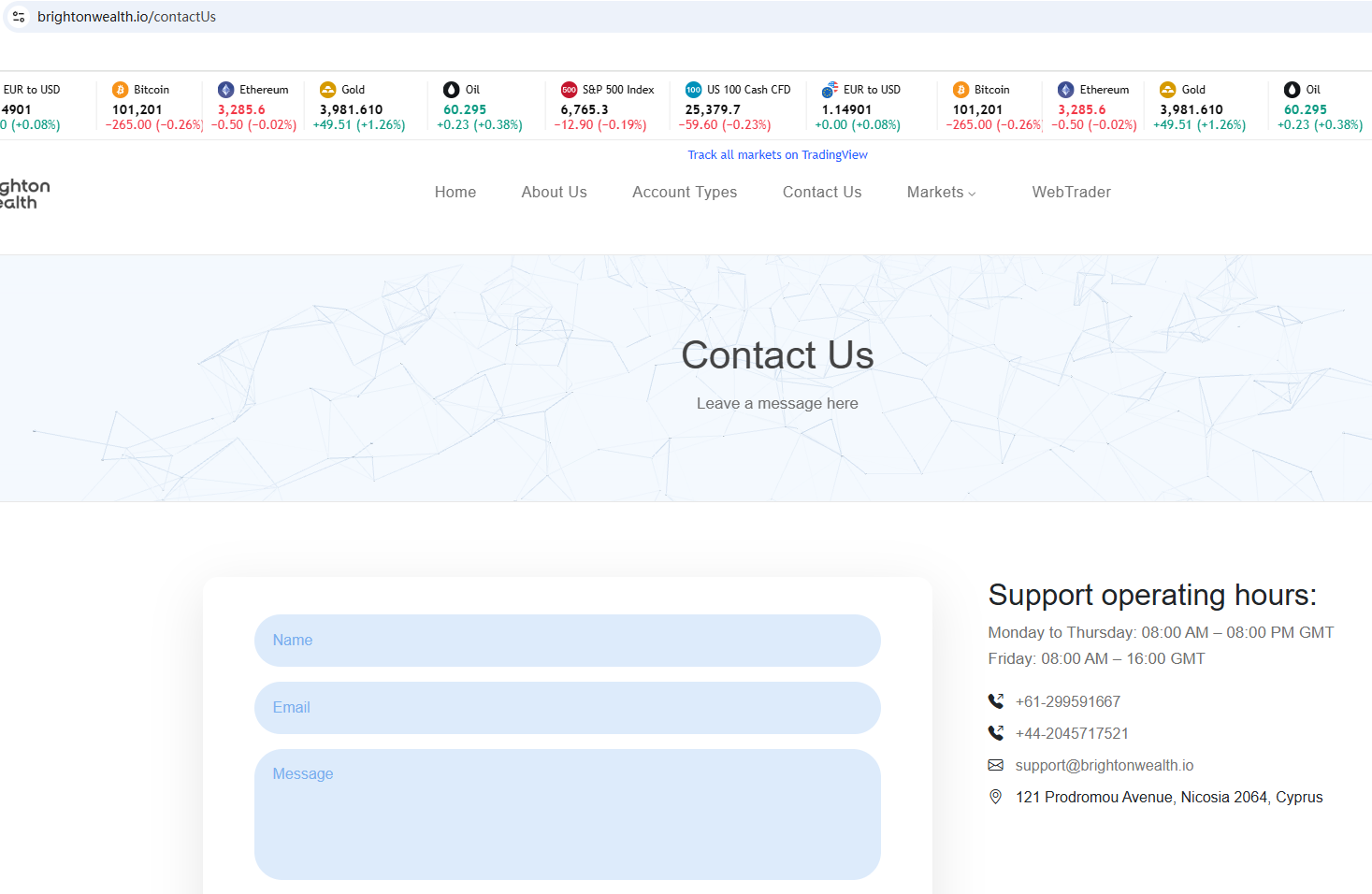This screenshot has height=894, width=1372.
Task: Expand the Markets dropdown menu
Action: 941,192
